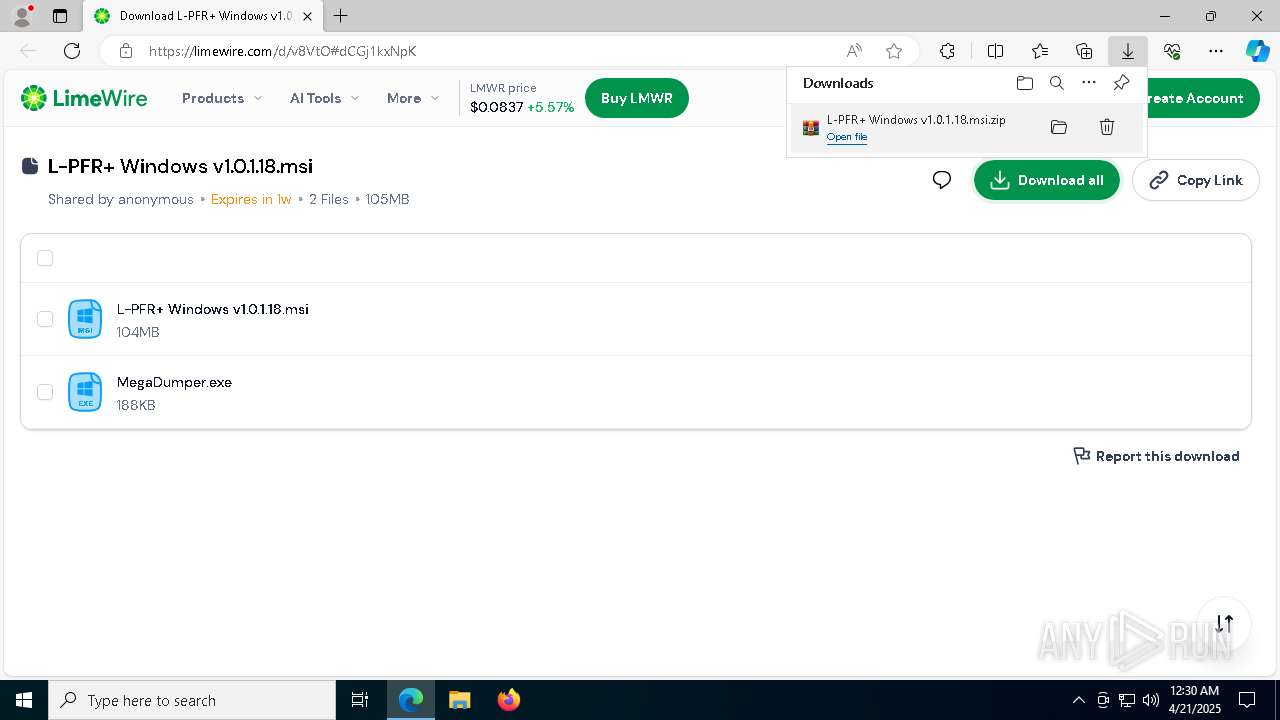Show L-PFR+ zip file in folder

click(1059, 127)
